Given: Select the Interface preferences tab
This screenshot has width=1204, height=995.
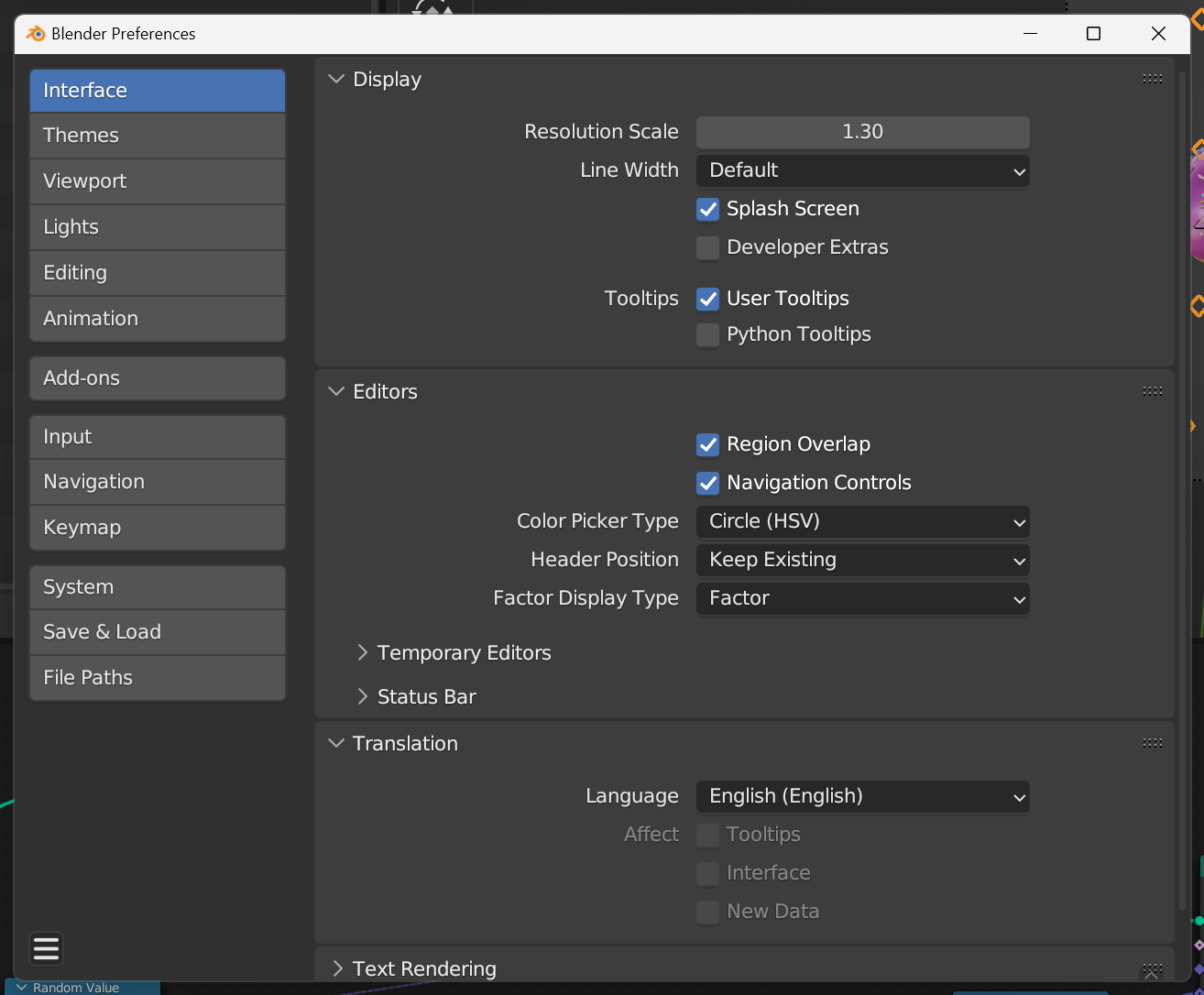Looking at the screenshot, I should [x=158, y=91].
